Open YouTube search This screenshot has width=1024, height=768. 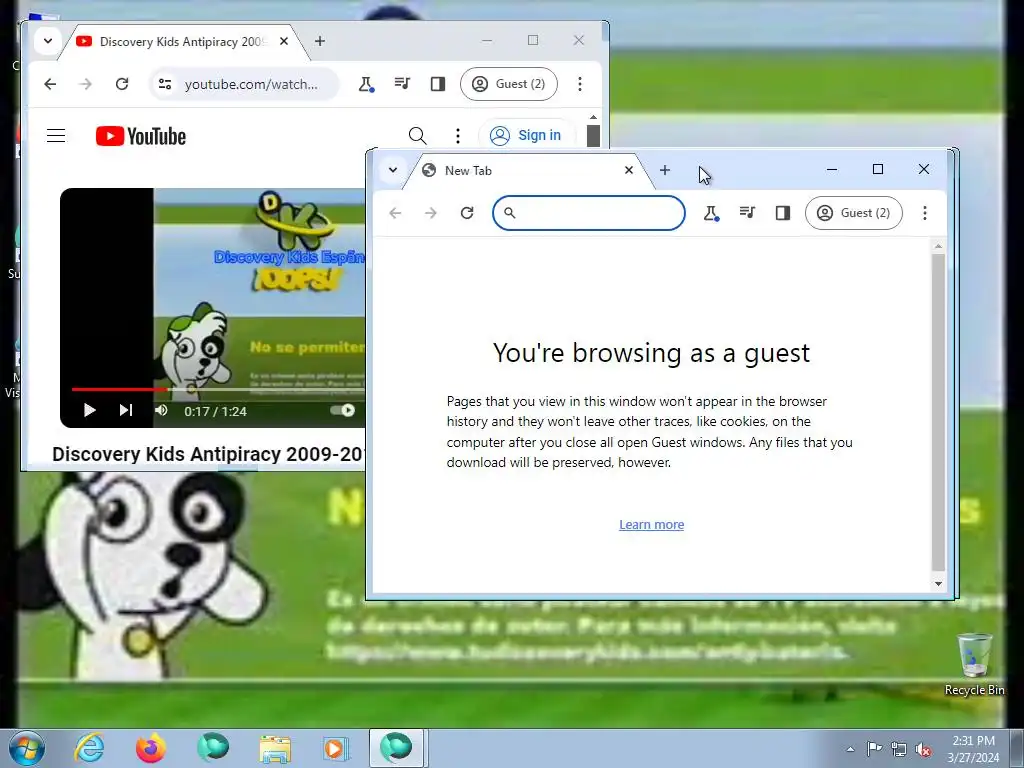click(x=418, y=136)
